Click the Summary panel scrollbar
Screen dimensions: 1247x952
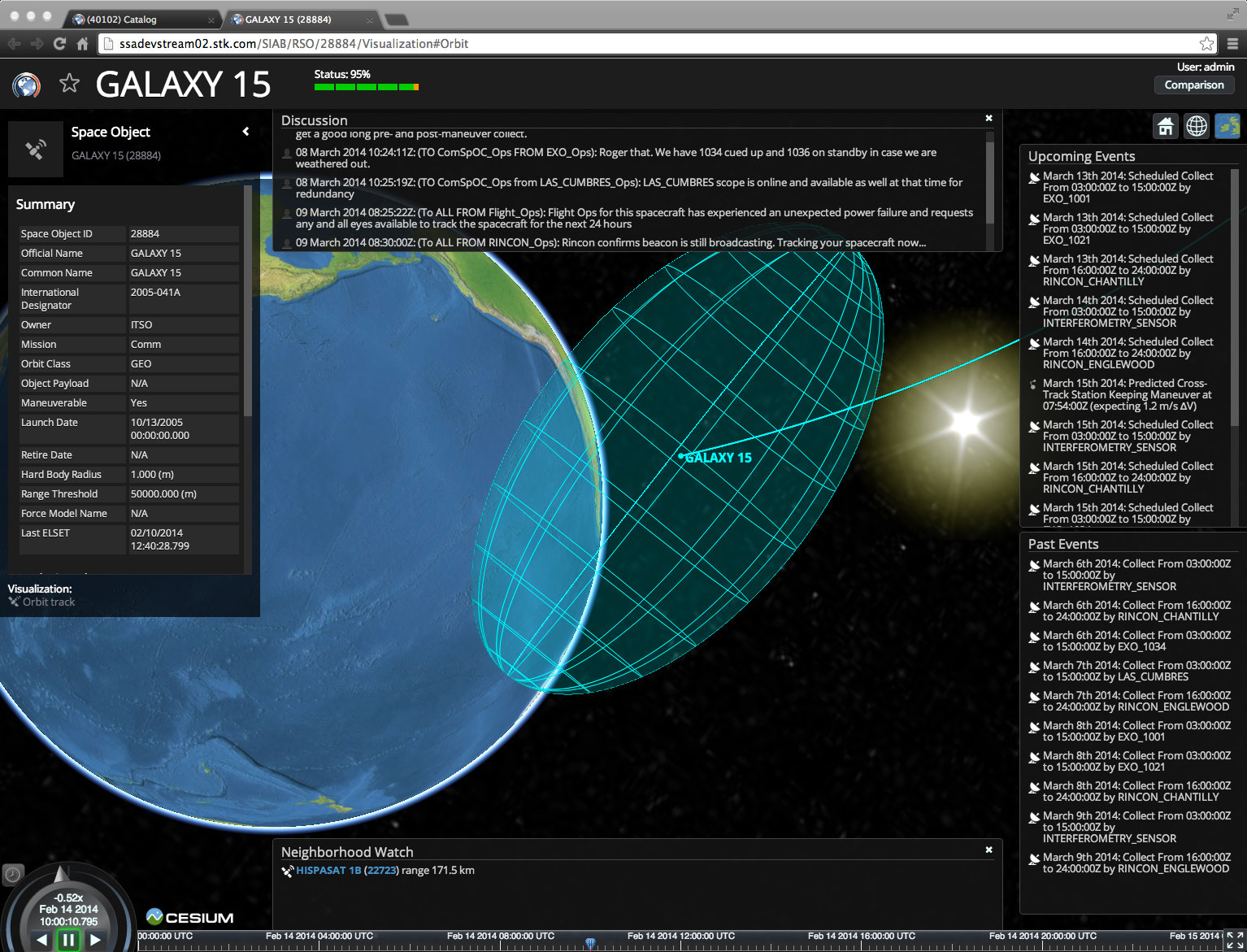(247, 301)
